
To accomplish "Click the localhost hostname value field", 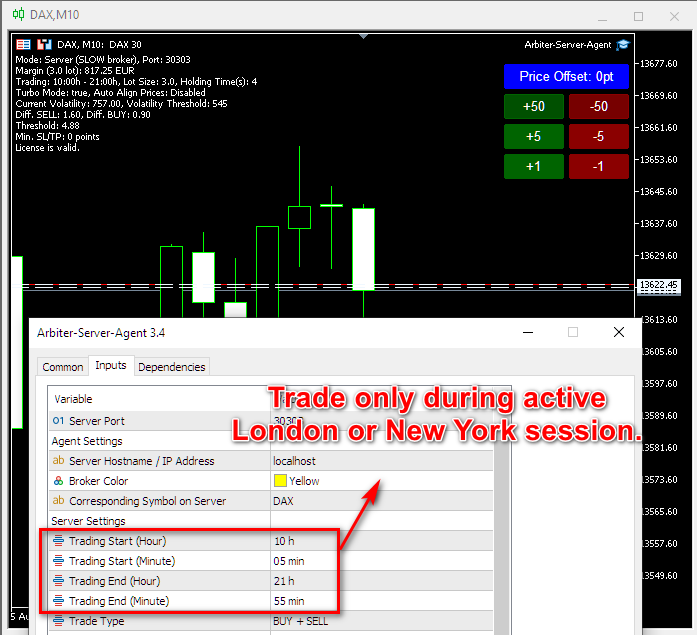I will (x=296, y=461).
